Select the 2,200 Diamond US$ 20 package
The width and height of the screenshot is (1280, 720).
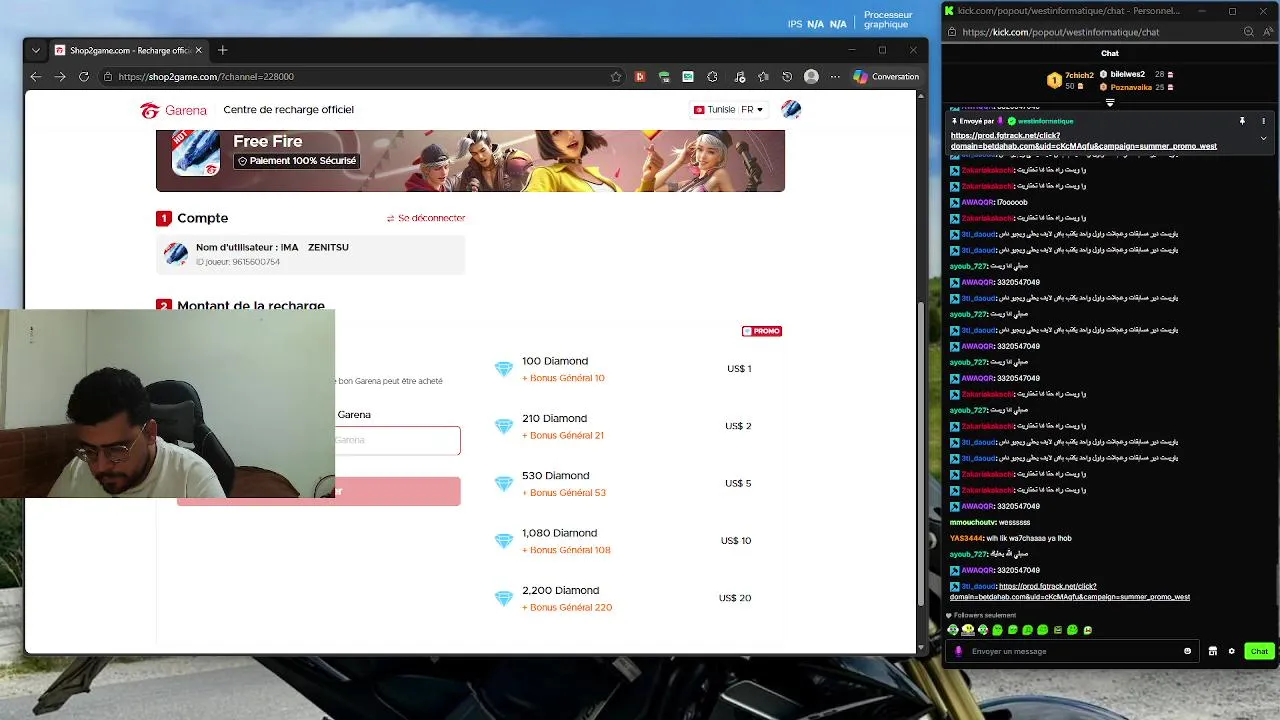(636, 598)
